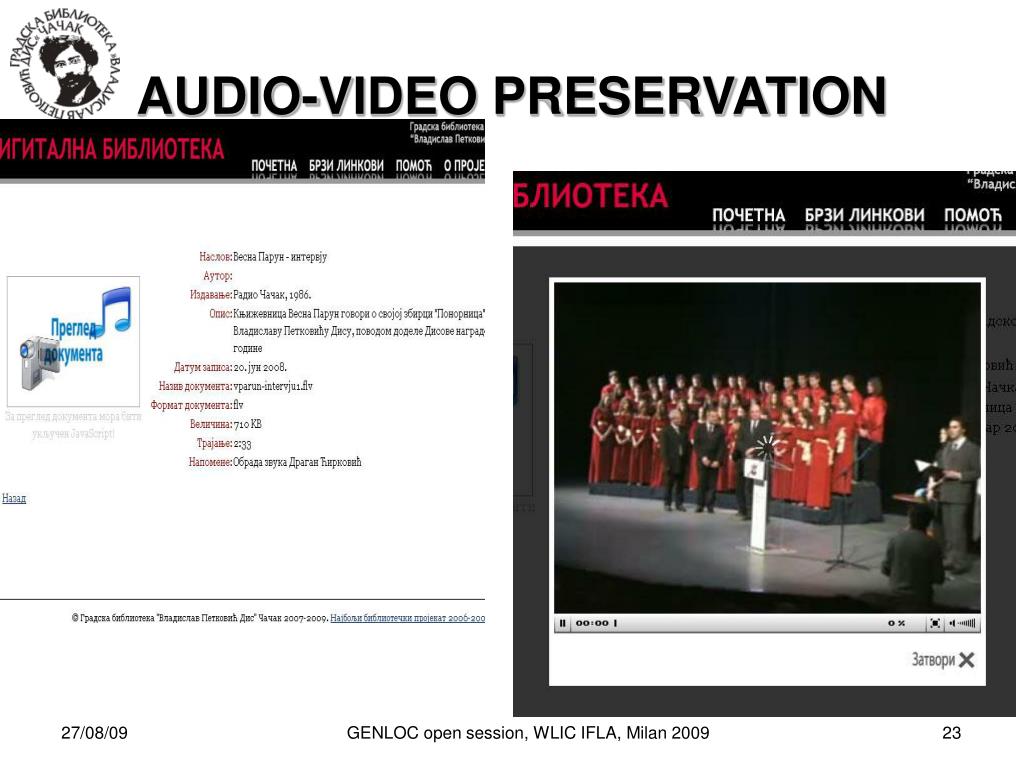Select the title text Весна Парун - интервју
1024x768 pixels.
coord(280,257)
